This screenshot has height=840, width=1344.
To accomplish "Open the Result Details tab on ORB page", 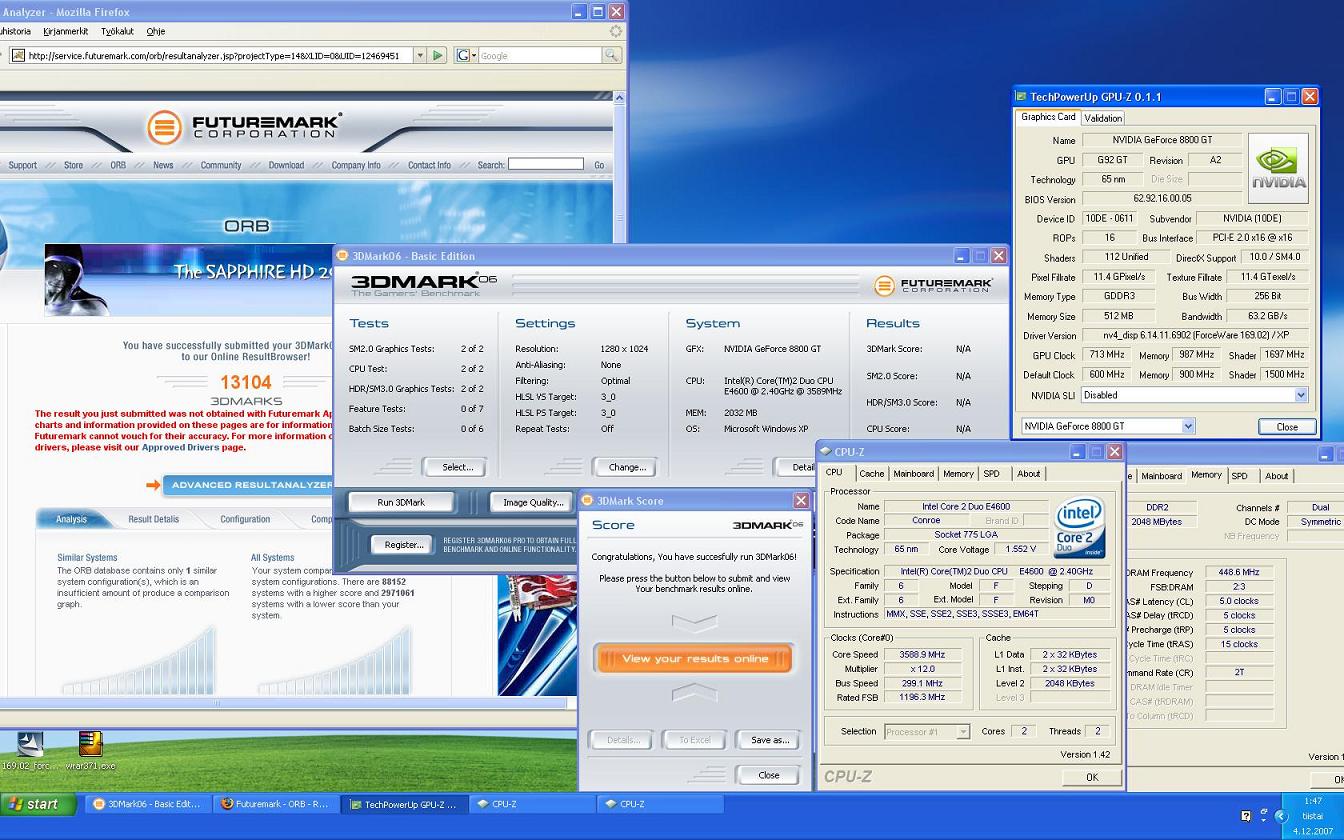I will click(153, 519).
